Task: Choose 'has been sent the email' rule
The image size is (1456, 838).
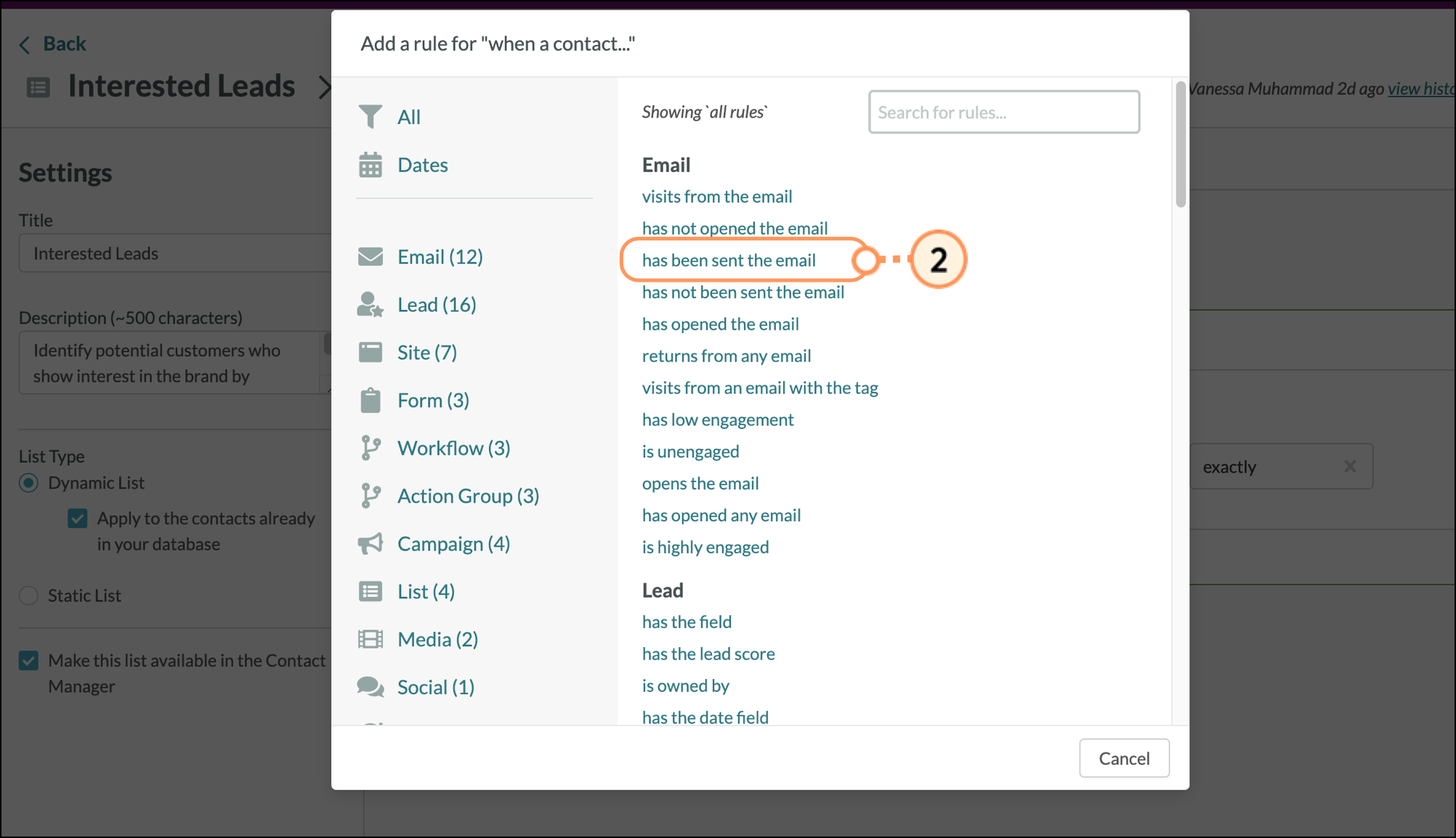Action: tap(729, 260)
